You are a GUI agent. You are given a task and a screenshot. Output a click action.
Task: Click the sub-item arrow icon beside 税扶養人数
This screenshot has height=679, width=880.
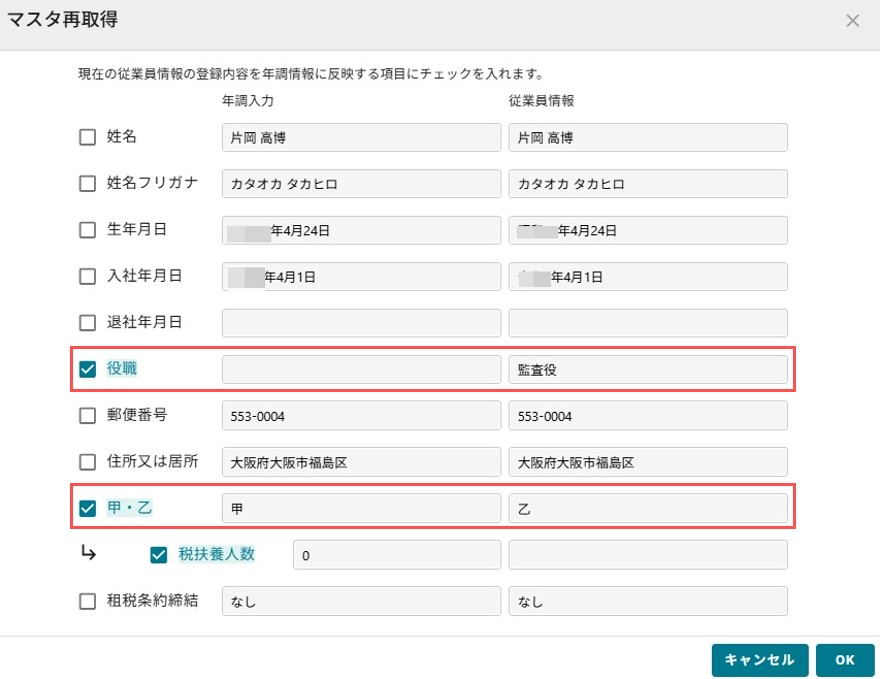88,553
